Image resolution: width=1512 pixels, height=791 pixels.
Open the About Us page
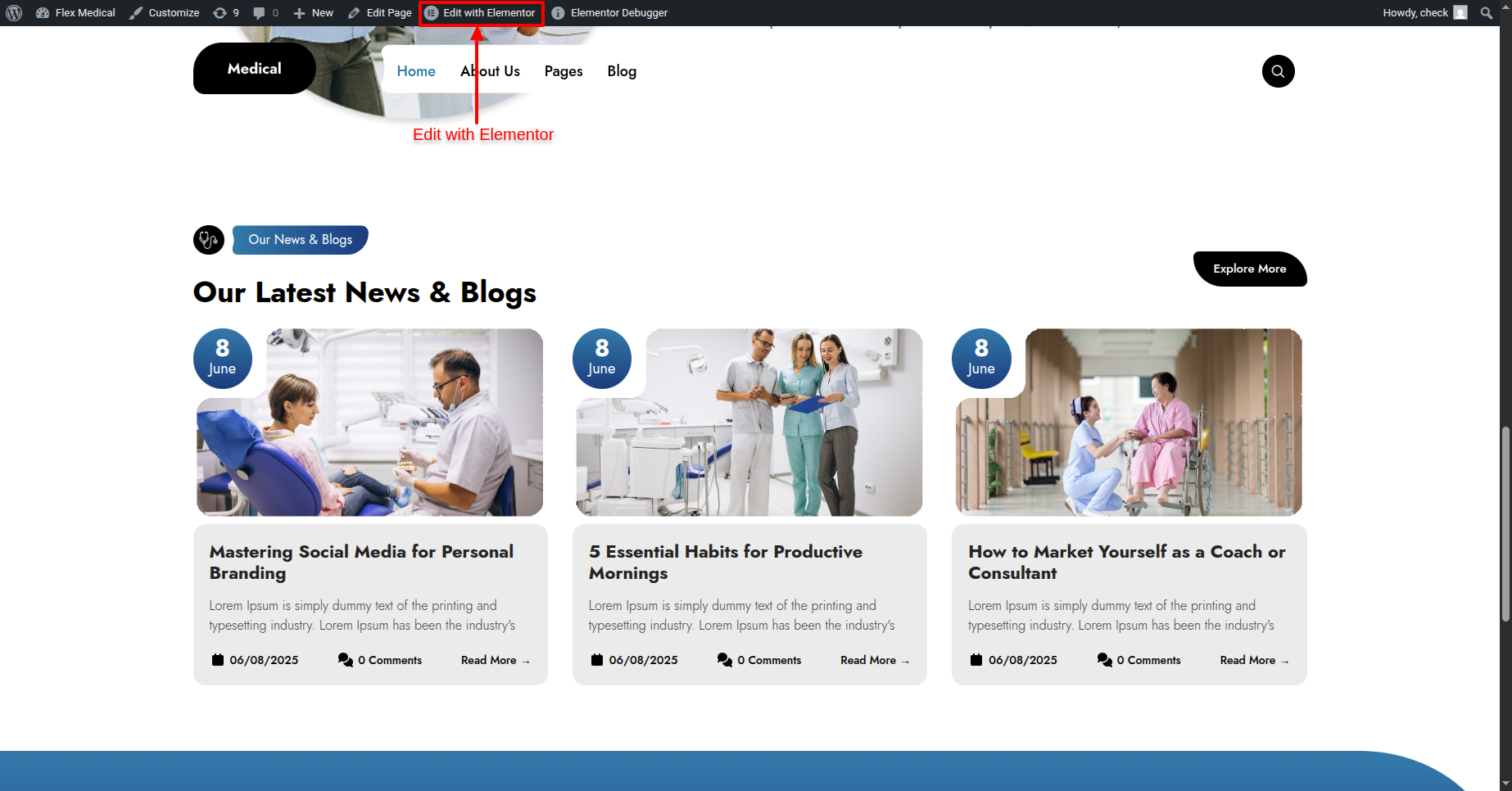490,71
